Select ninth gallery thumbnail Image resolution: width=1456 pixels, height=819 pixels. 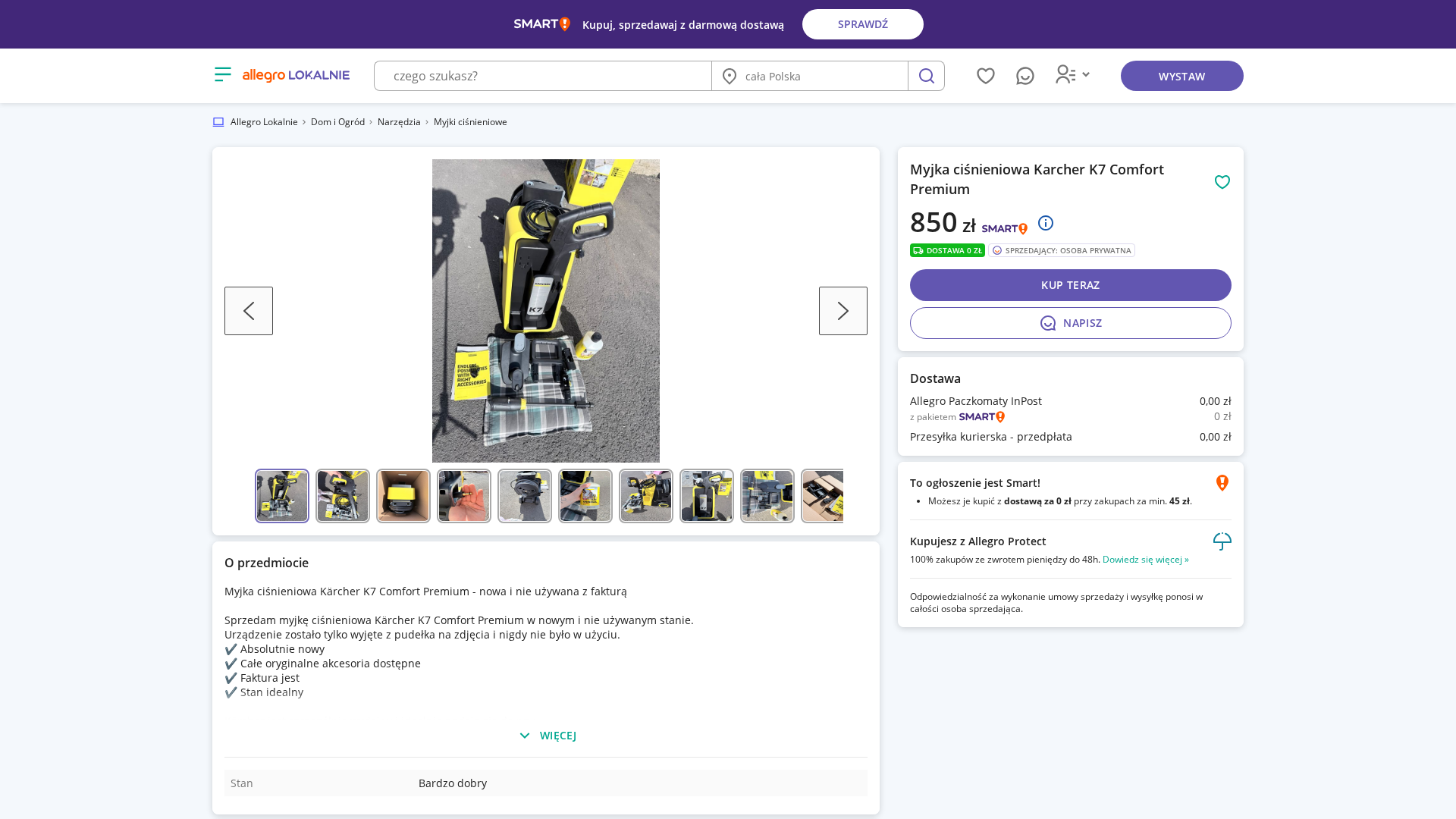(767, 496)
